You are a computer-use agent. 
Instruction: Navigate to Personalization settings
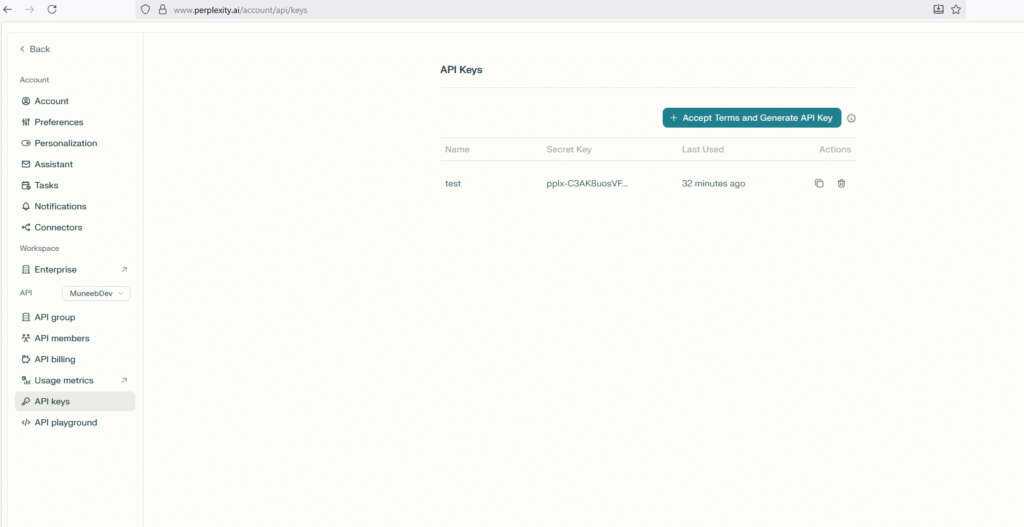pyautogui.click(x=65, y=143)
